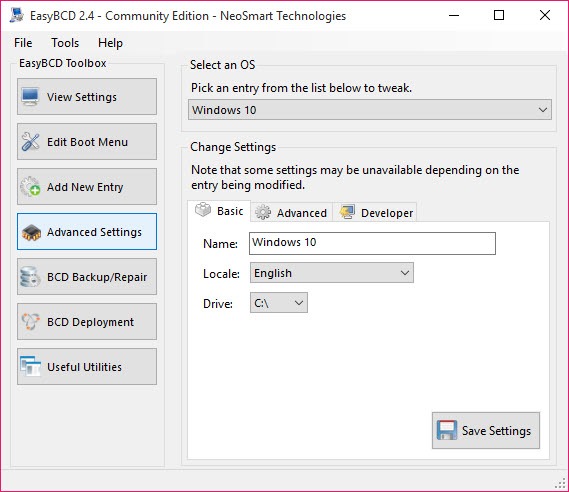This screenshot has width=569, height=492.
Task: Open the File menu
Action: click(23, 43)
